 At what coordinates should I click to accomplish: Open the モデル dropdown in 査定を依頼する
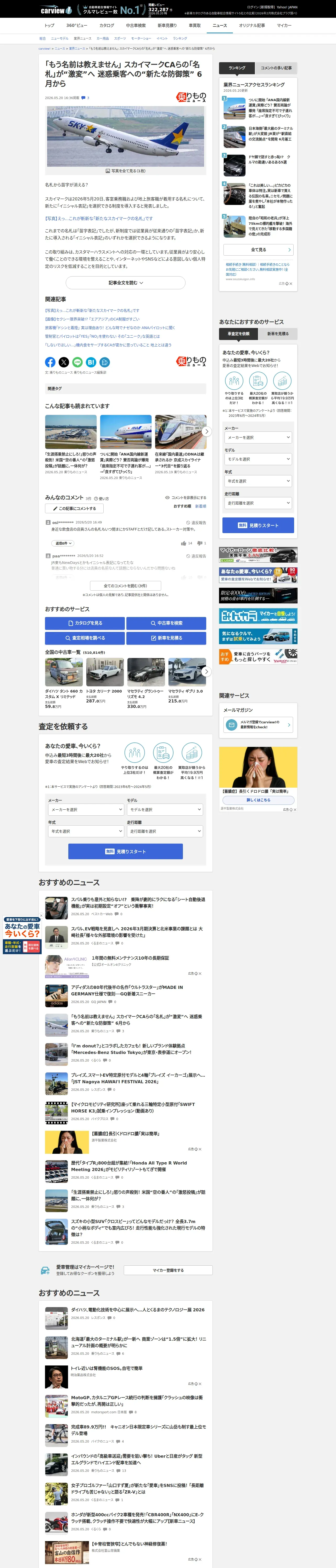pyautogui.click(x=165, y=810)
